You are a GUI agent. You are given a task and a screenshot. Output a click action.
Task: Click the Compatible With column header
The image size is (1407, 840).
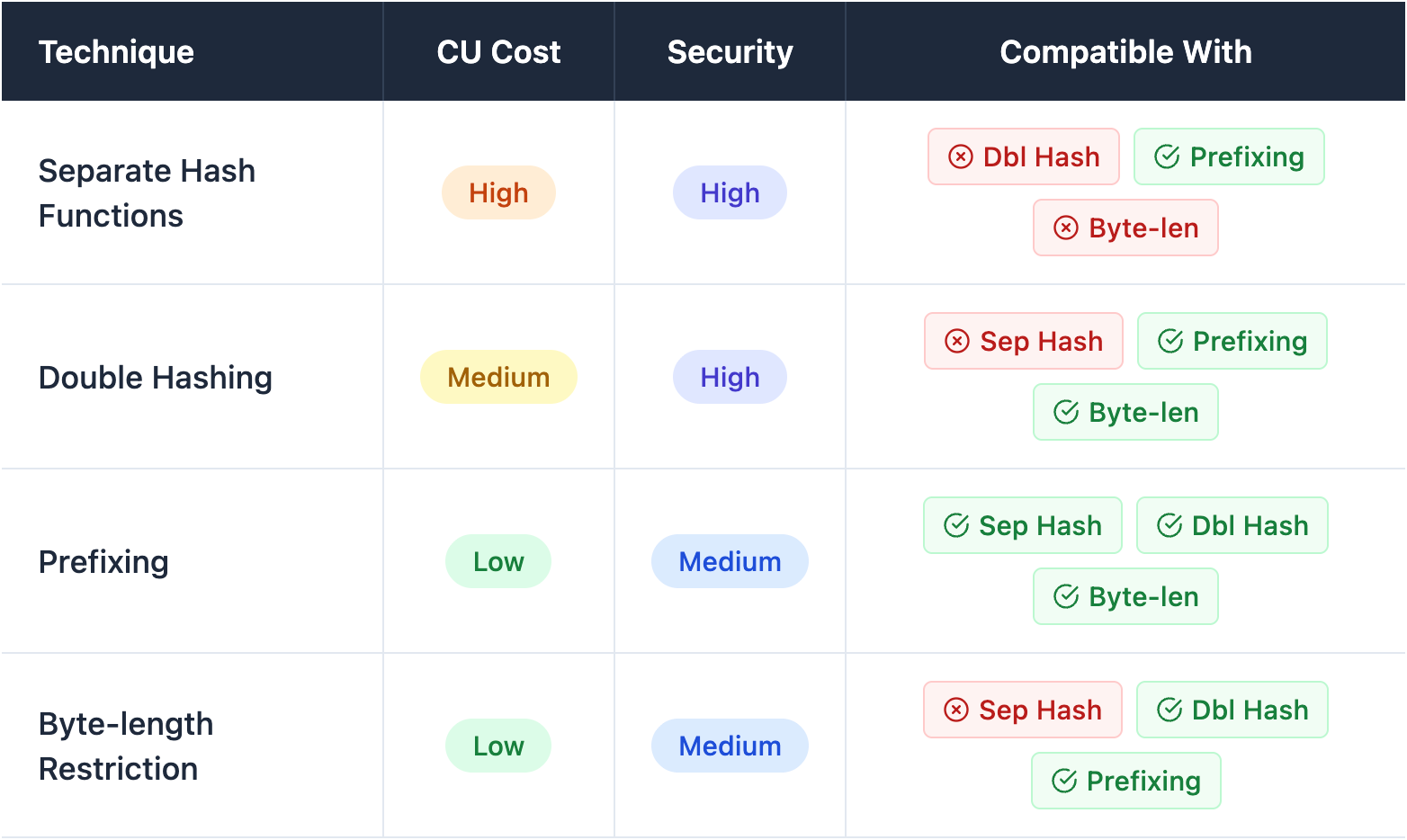[x=1125, y=52]
